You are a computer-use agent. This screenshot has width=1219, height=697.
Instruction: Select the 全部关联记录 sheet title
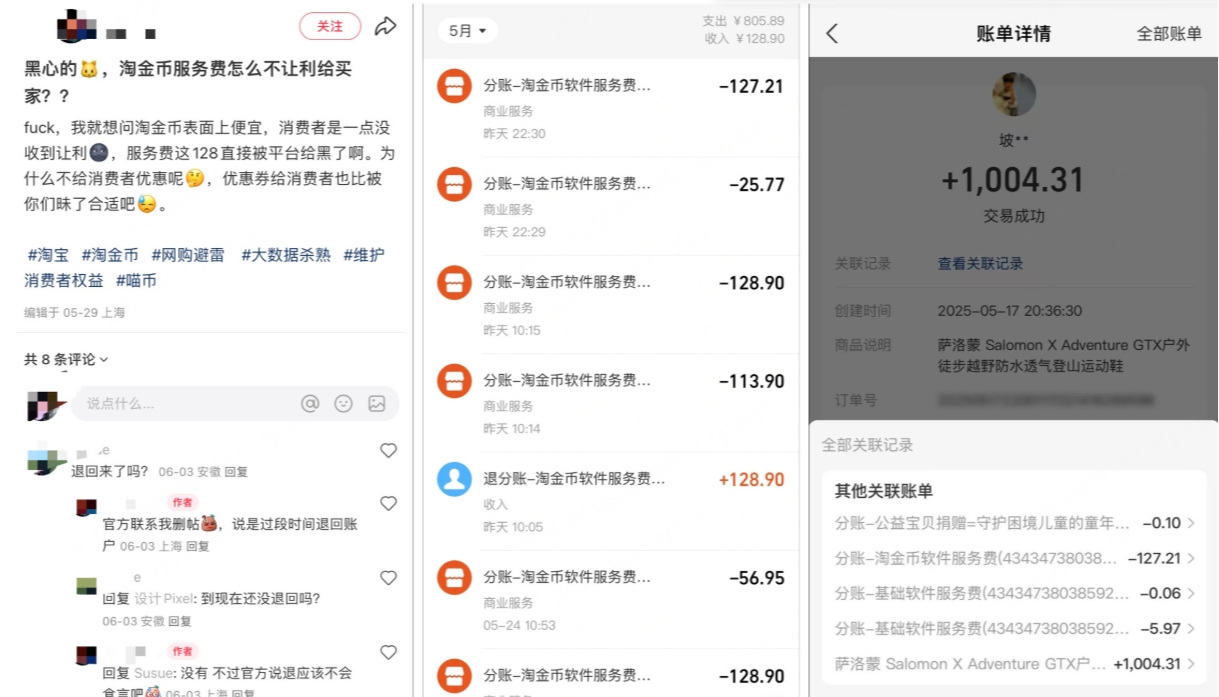867,445
